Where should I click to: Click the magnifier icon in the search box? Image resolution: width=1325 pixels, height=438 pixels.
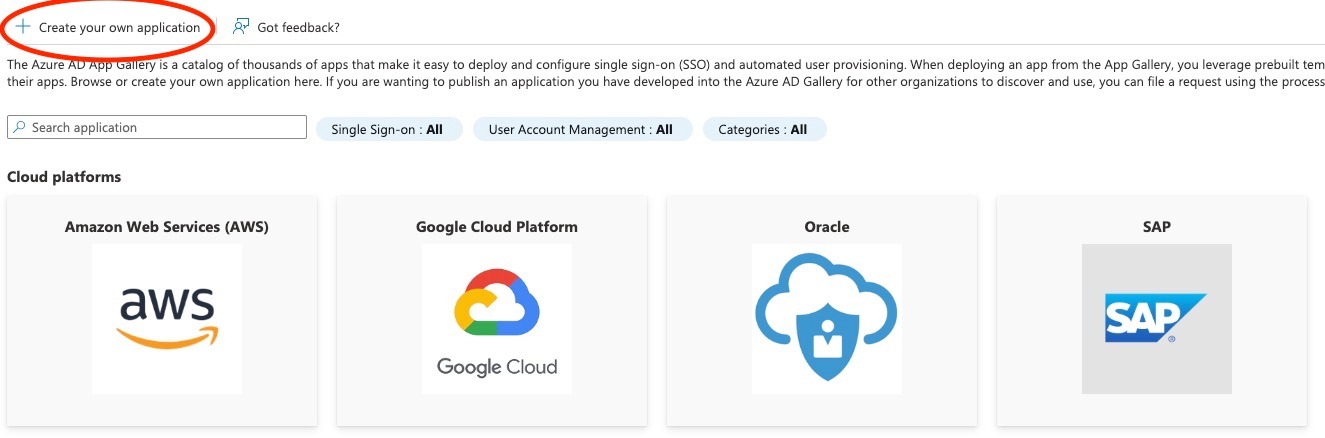[x=19, y=128]
